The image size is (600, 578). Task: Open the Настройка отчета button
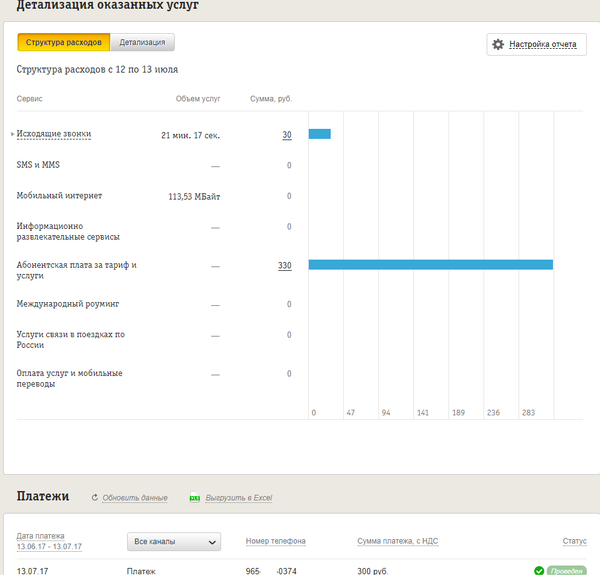coord(536,45)
